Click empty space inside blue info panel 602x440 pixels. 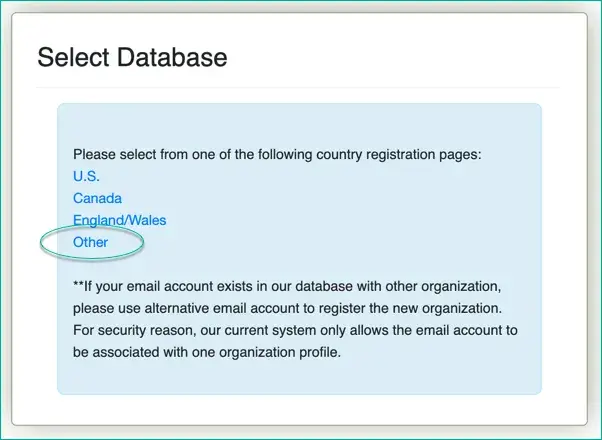[x=400, y=220]
